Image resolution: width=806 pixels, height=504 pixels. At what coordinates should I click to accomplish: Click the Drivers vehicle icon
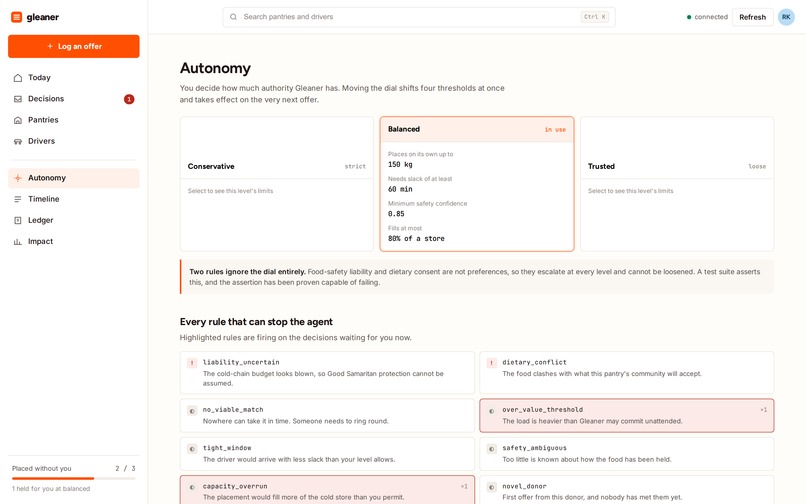pyautogui.click(x=18, y=141)
